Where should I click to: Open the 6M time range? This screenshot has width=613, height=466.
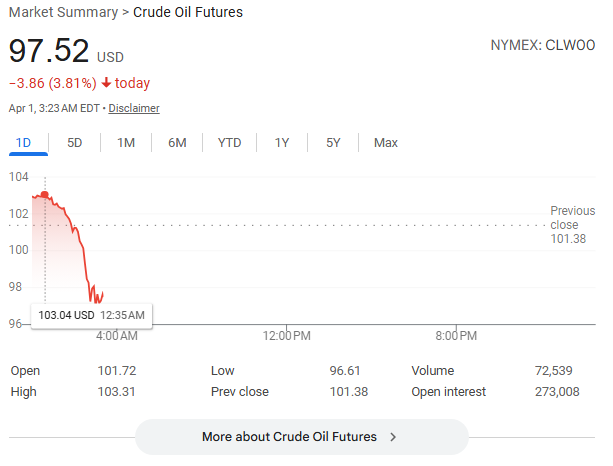pos(177,143)
